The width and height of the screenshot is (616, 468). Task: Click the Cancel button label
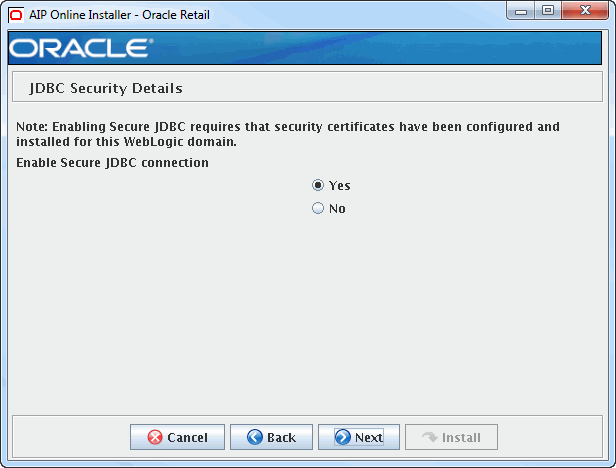tap(187, 437)
